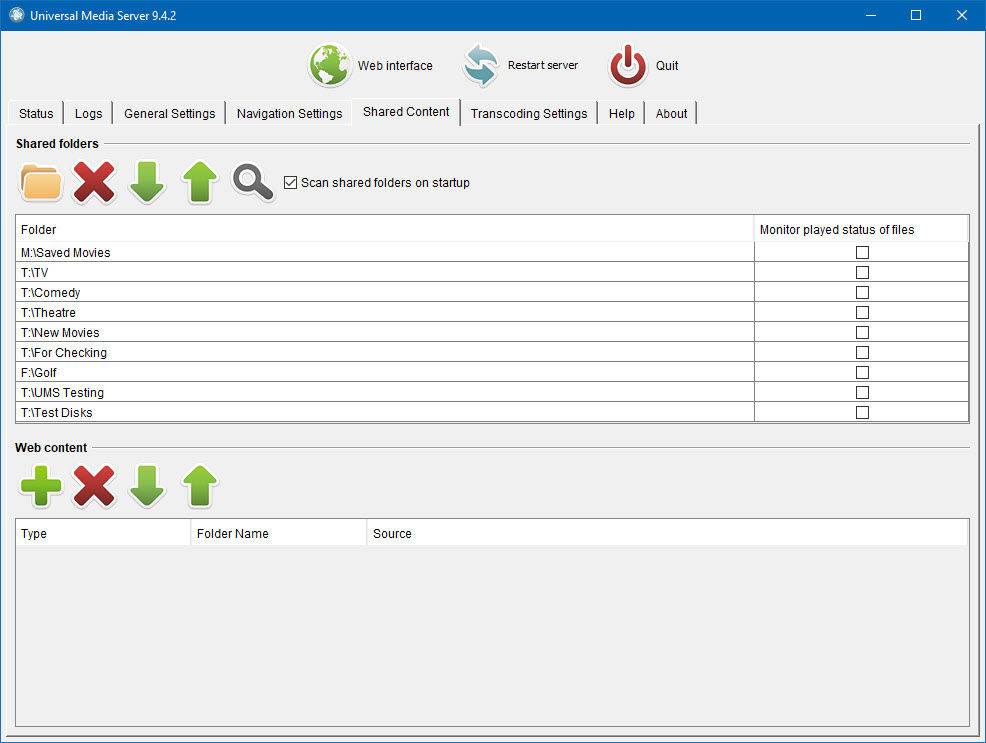Move shared folder down with green arrow
The width and height of the screenshot is (986, 743).
pos(147,182)
